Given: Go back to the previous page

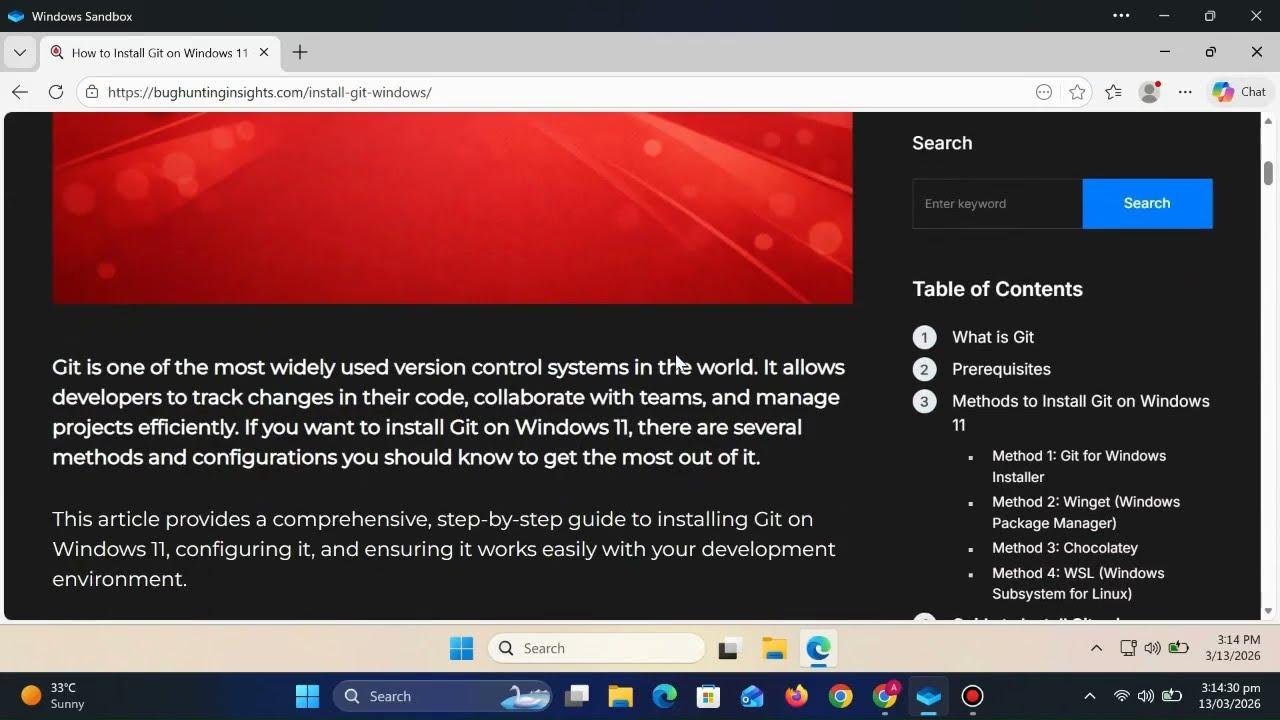Looking at the screenshot, I should (20, 92).
